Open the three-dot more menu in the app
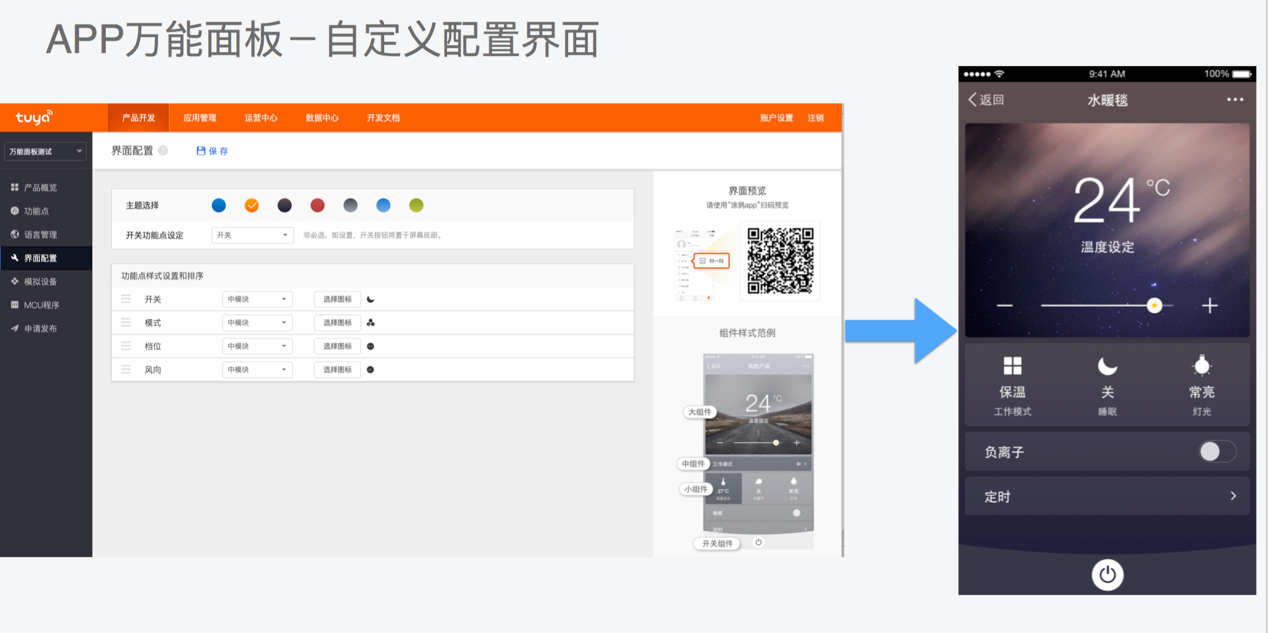This screenshot has height=633, width=1268. (x=1235, y=100)
